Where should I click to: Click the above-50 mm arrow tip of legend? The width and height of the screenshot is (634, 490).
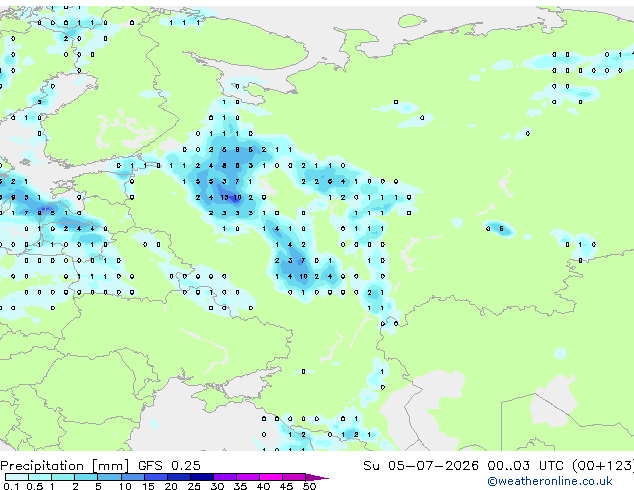coord(317,477)
